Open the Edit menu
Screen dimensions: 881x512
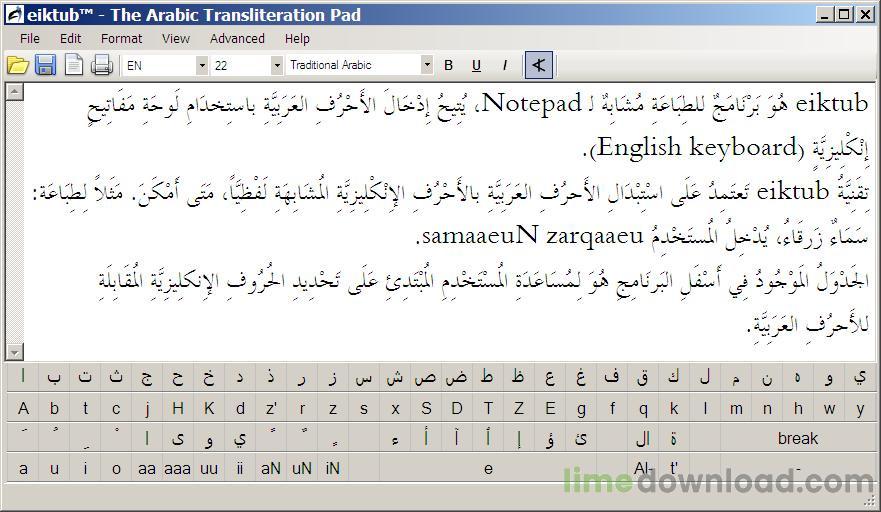click(x=71, y=39)
